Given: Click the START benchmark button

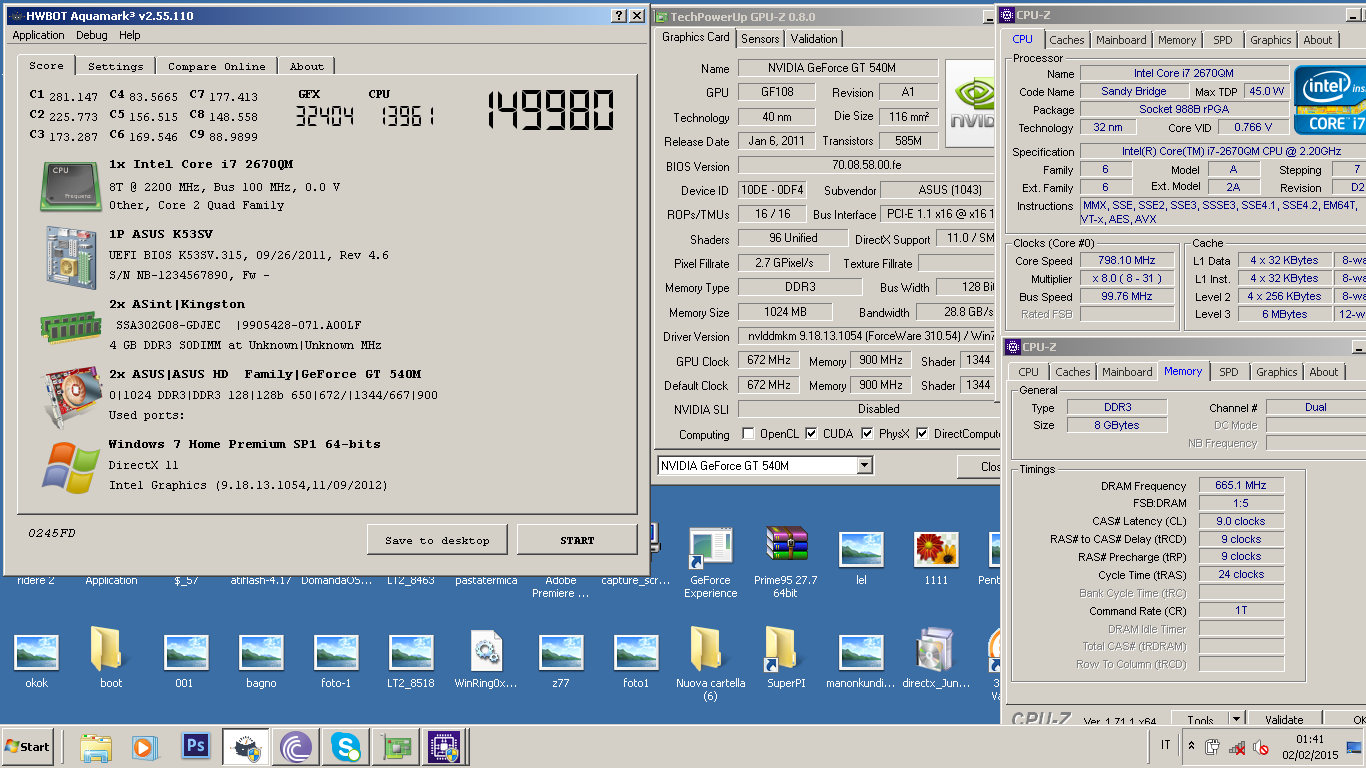Looking at the screenshot, I should click(577, 540).
